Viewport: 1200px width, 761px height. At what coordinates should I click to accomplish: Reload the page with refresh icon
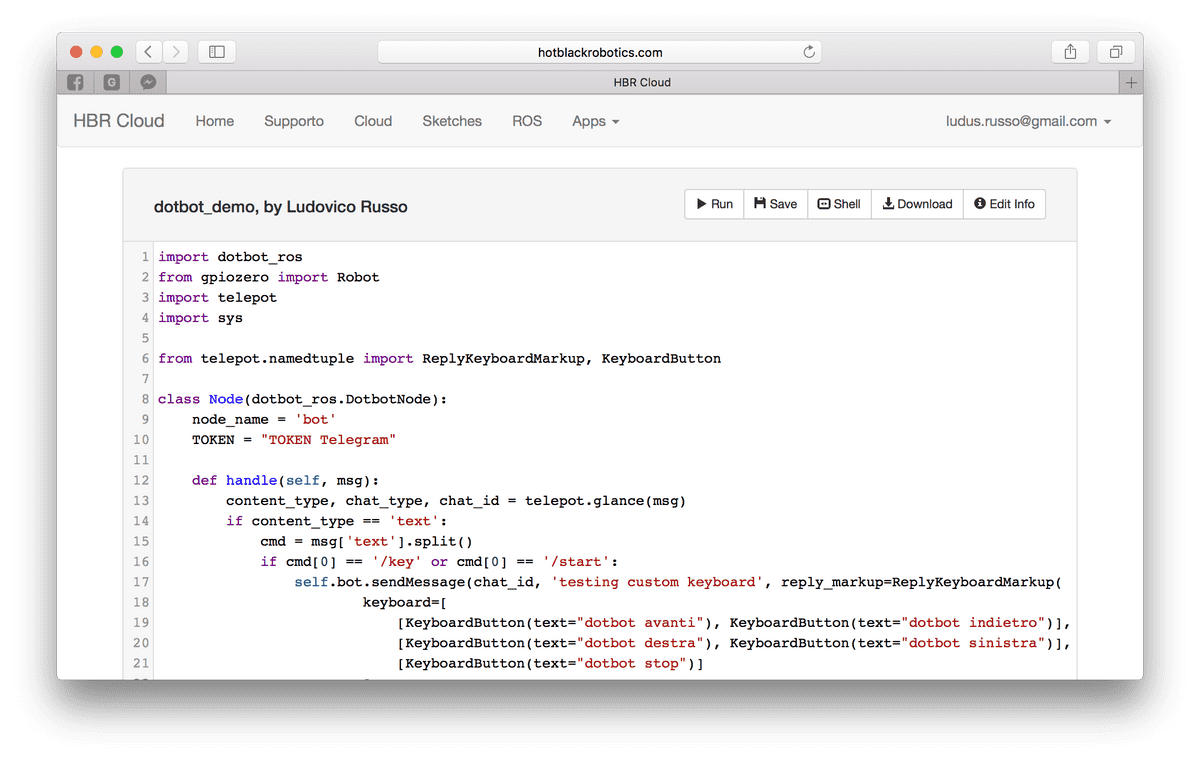click(809, 52)
